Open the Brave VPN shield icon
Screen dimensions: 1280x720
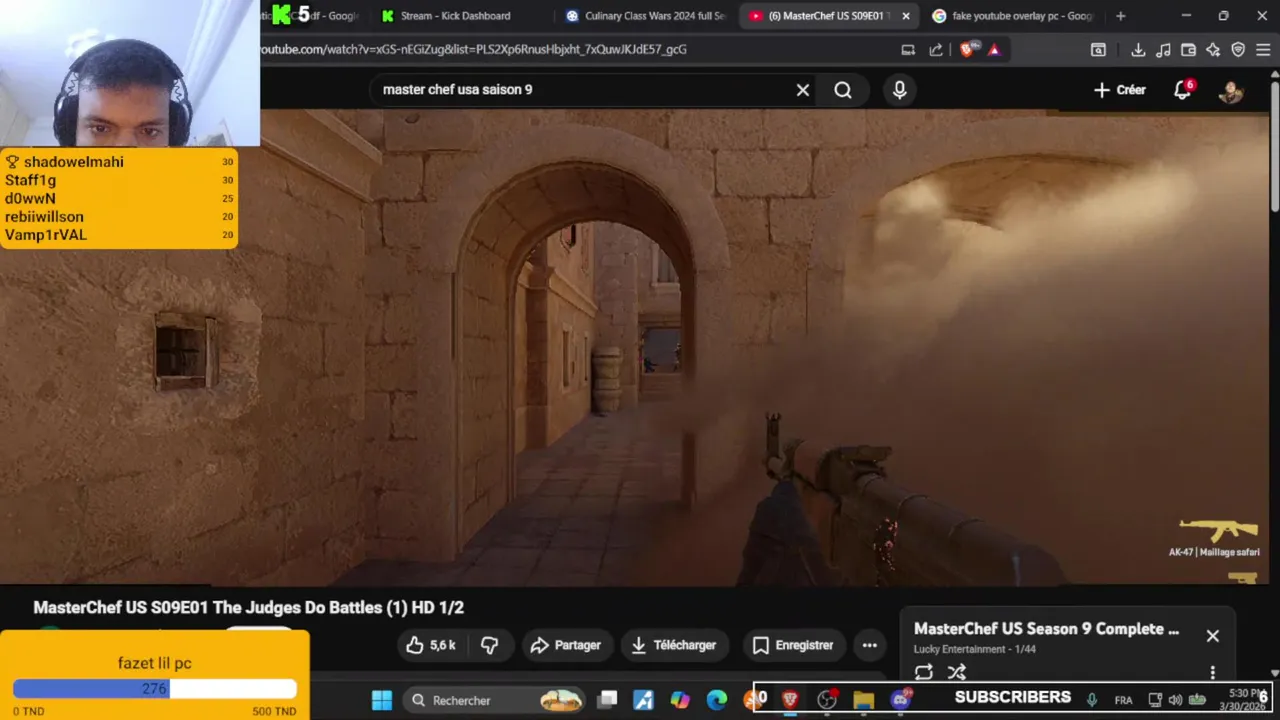point(1238,50)
